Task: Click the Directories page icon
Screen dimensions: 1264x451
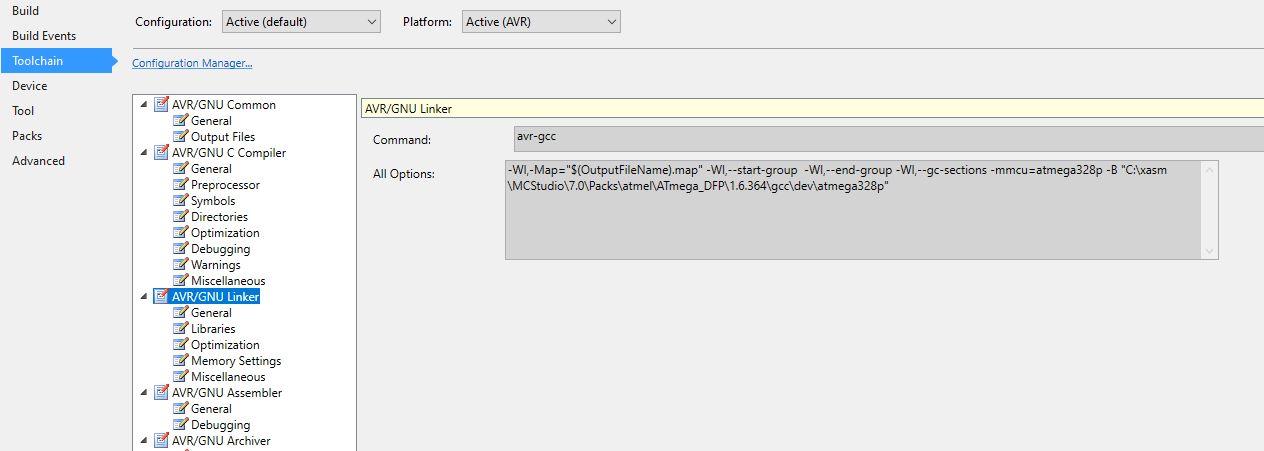Action: pos(181,217)
